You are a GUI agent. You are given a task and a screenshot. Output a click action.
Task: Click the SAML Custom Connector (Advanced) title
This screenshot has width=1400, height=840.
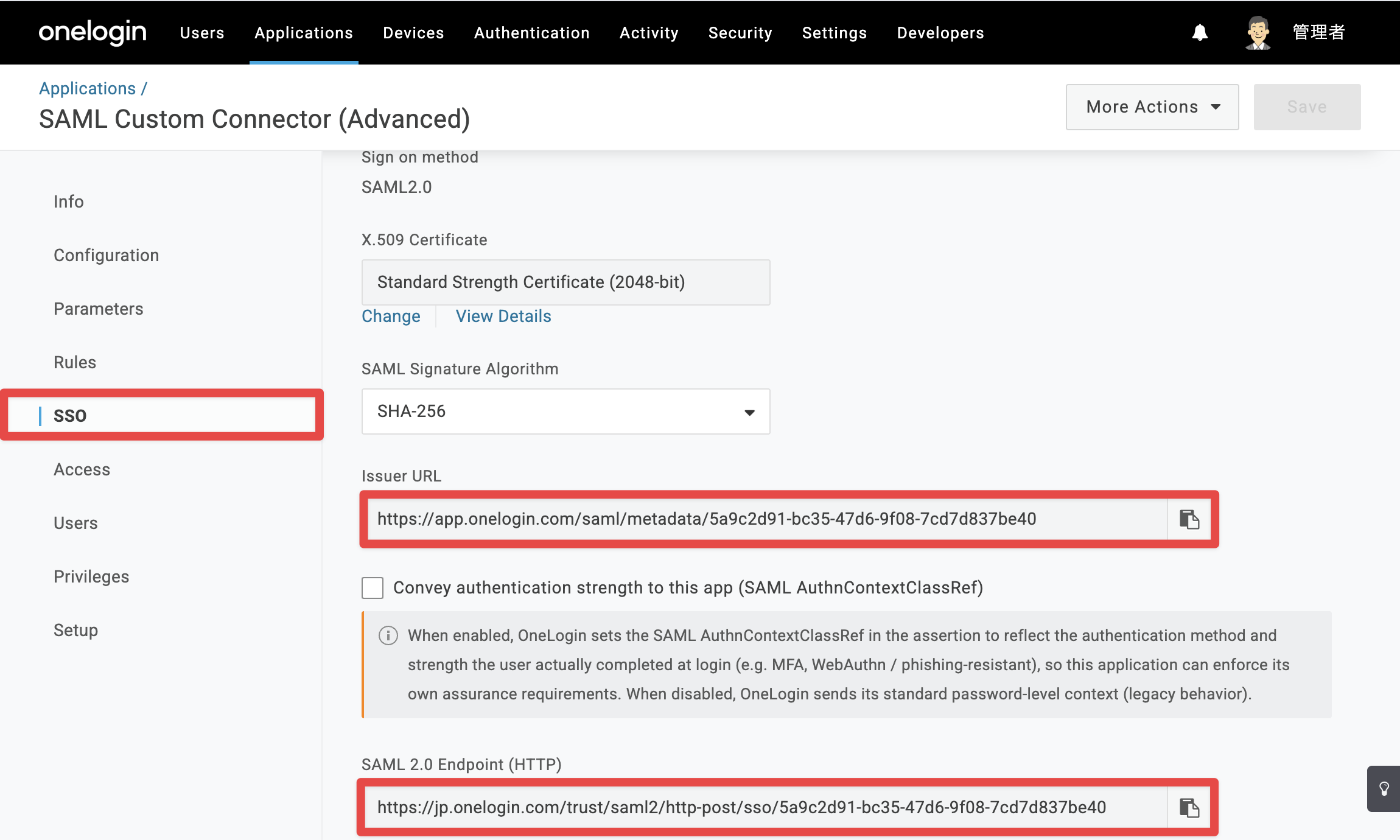click(x=254, y=119)
